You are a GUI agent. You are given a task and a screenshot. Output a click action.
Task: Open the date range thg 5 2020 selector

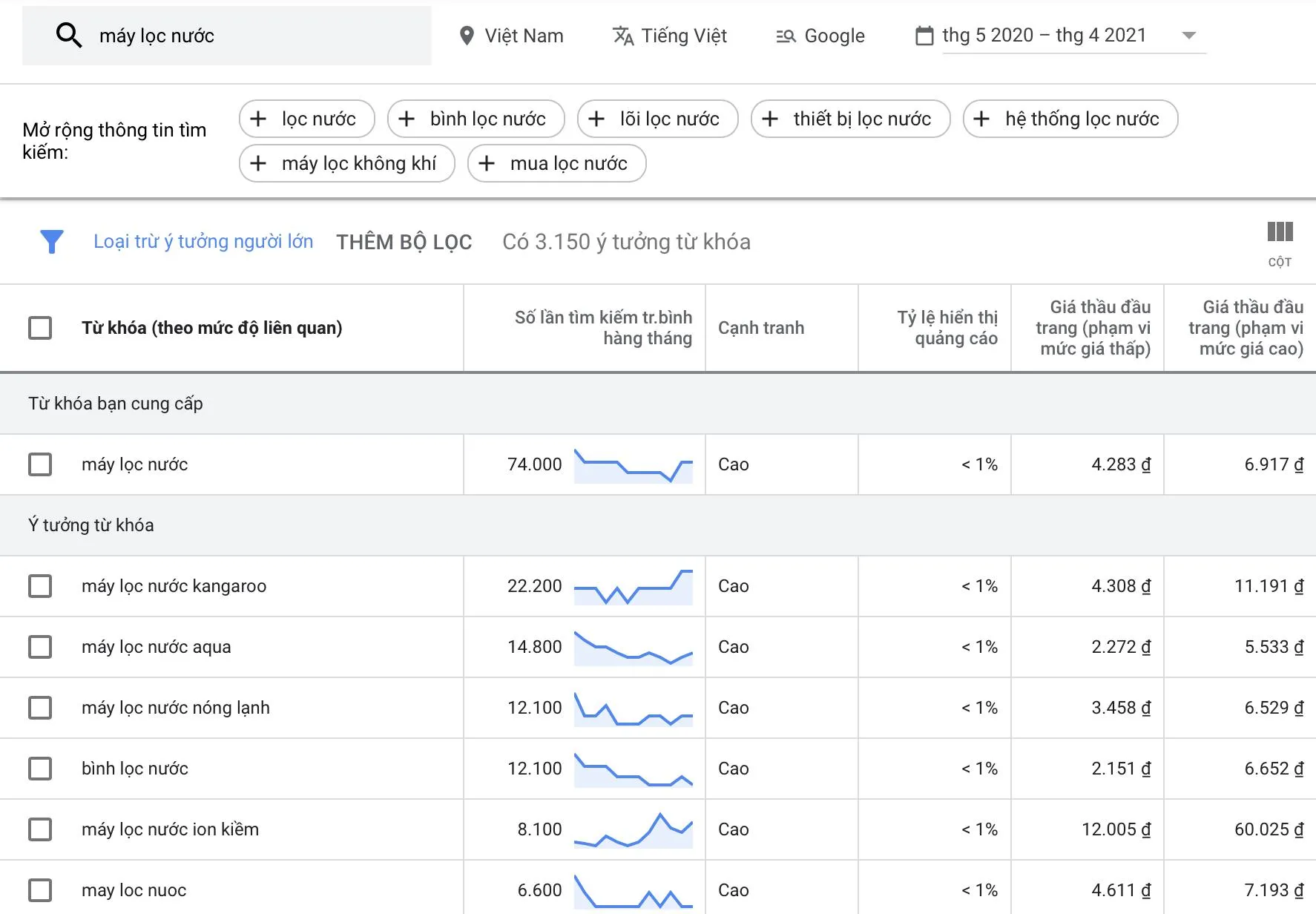1044,36
